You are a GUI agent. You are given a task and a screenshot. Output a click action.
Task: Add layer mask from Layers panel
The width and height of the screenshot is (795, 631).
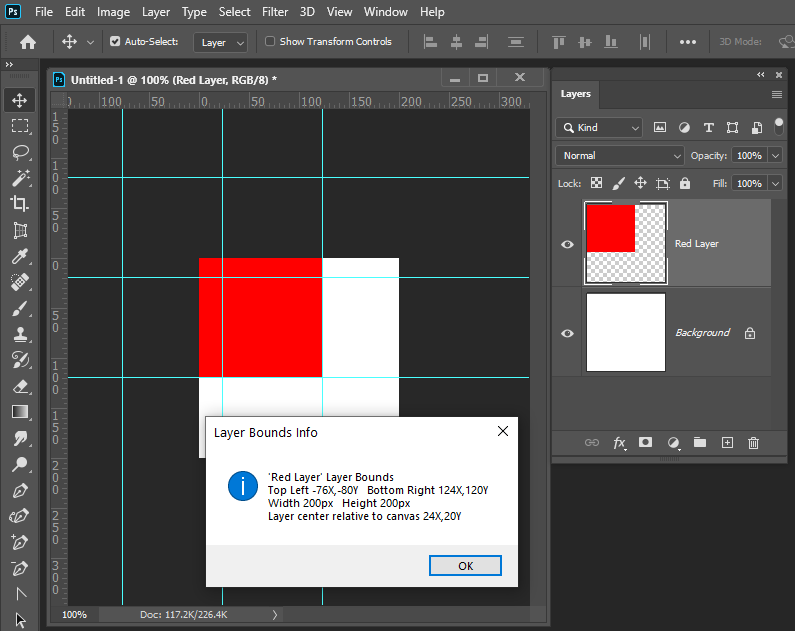pos(646,442)
